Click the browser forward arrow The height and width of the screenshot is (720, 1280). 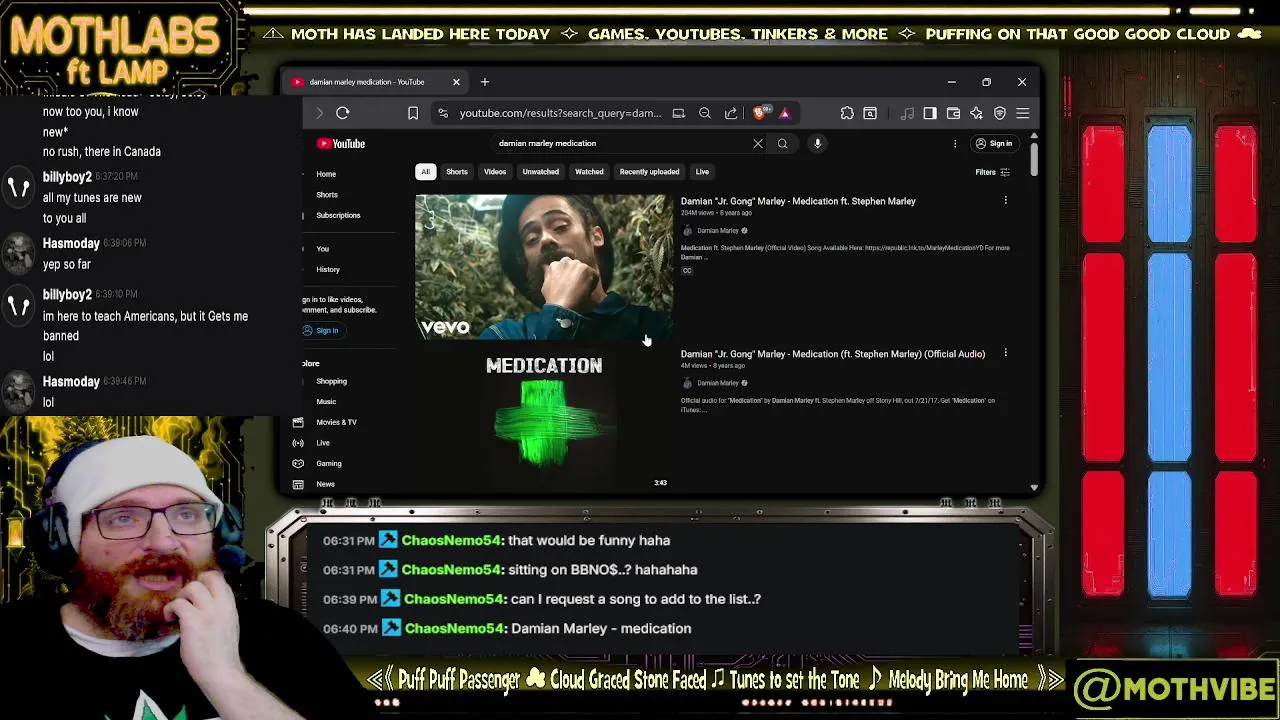pyautogui.click(x=319, y=113)
